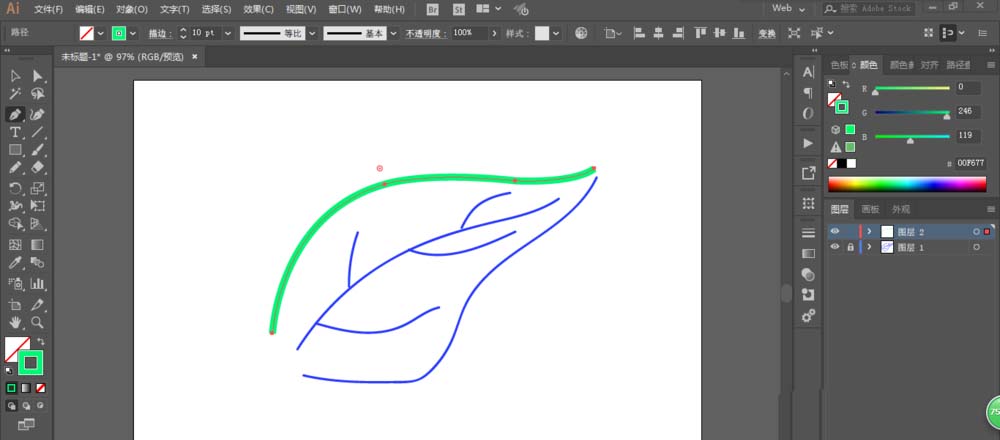
Task: Unlock 图层 1 using the lock icon
Action: click(x=850, y=247)
